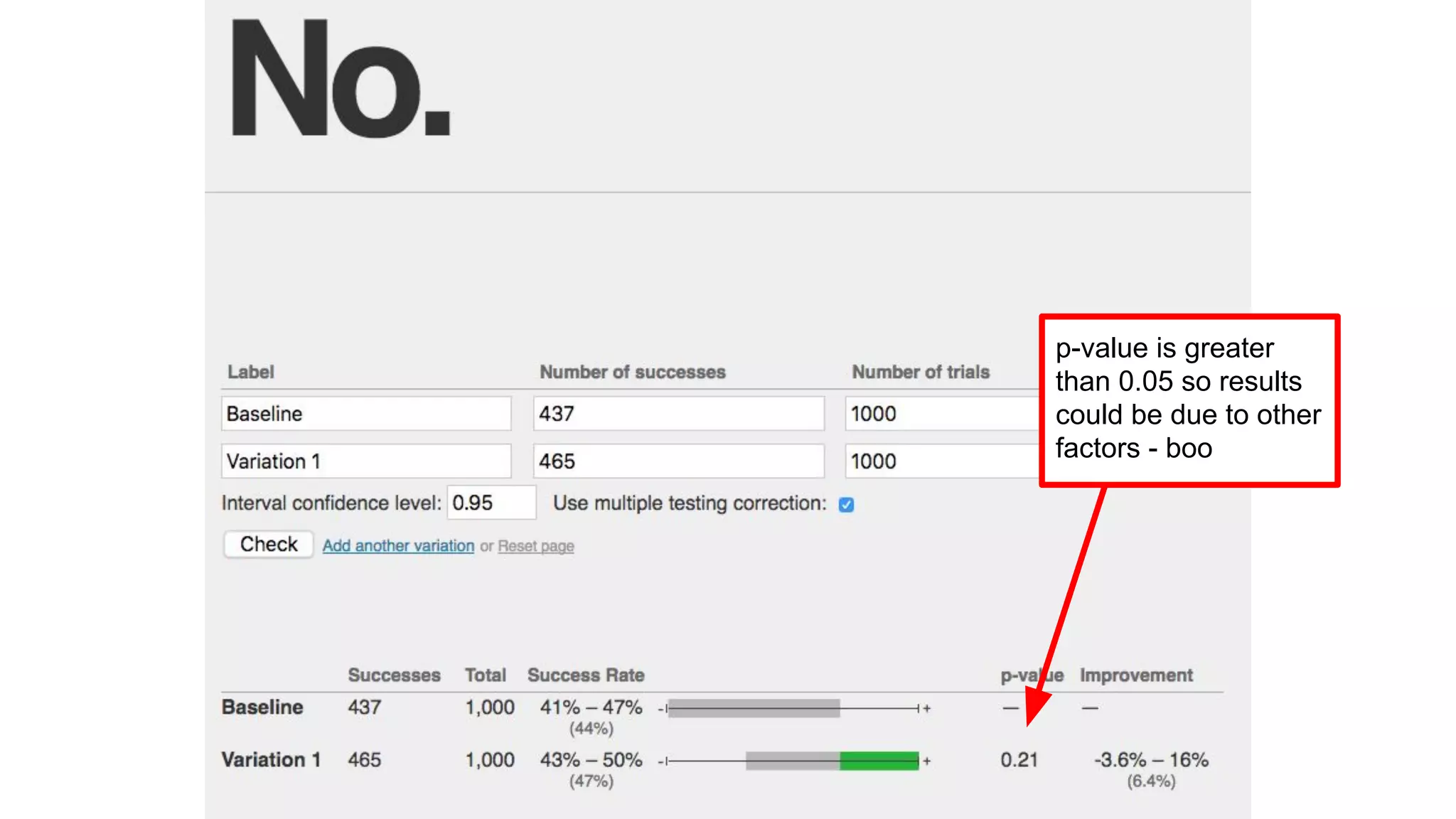This screenshot has height=819, width=1456.
Task: Click the Variation 1 successes value 465 in results
Action: coord(365,760)
